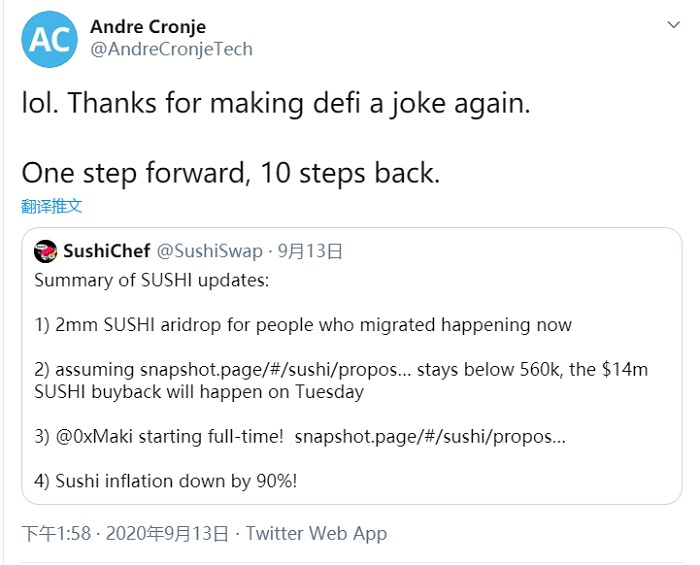Click the 翻译推文 translate link

pyautogui.click(x=51, y=207)
